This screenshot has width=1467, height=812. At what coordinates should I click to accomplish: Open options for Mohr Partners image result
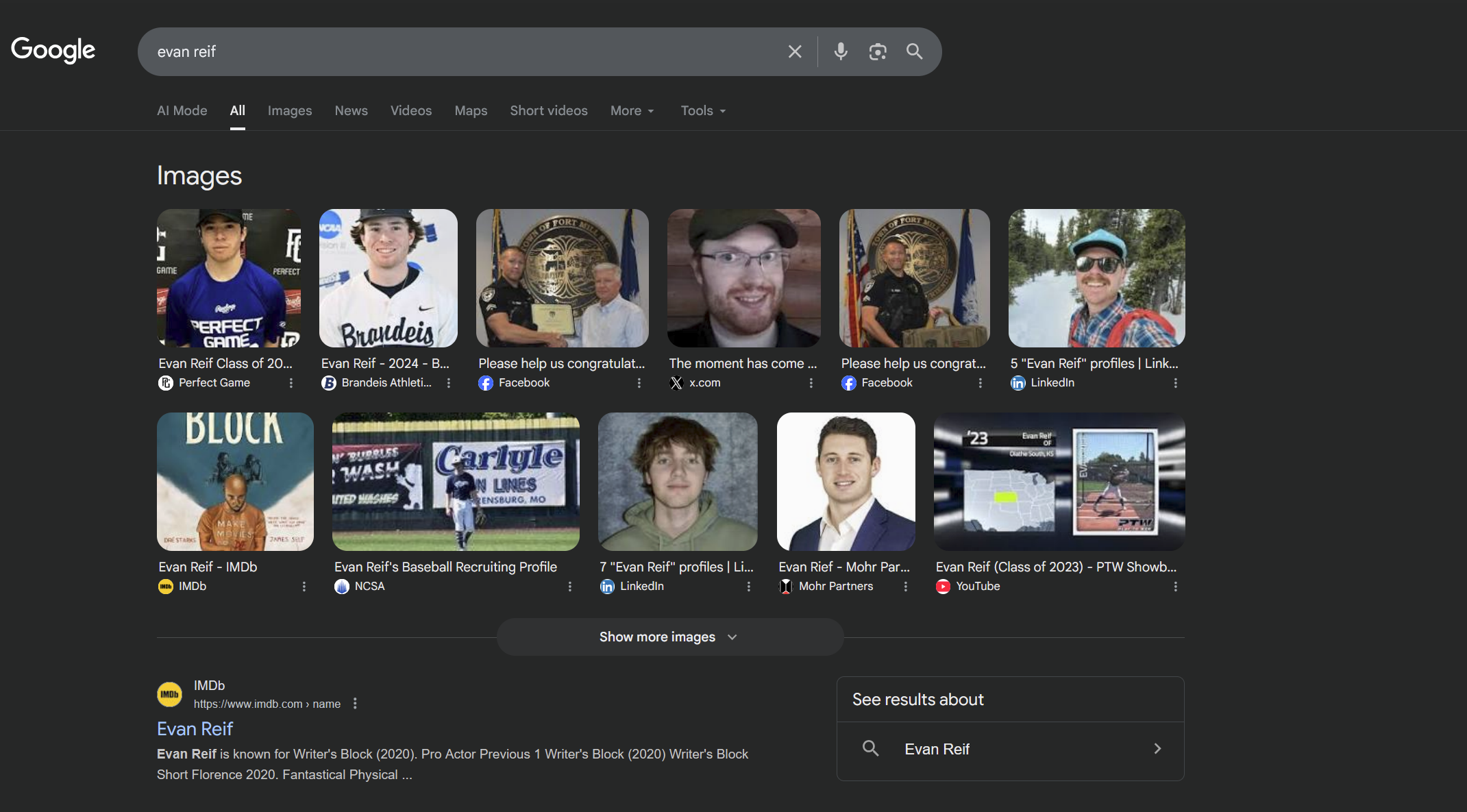tap(905, 587)
